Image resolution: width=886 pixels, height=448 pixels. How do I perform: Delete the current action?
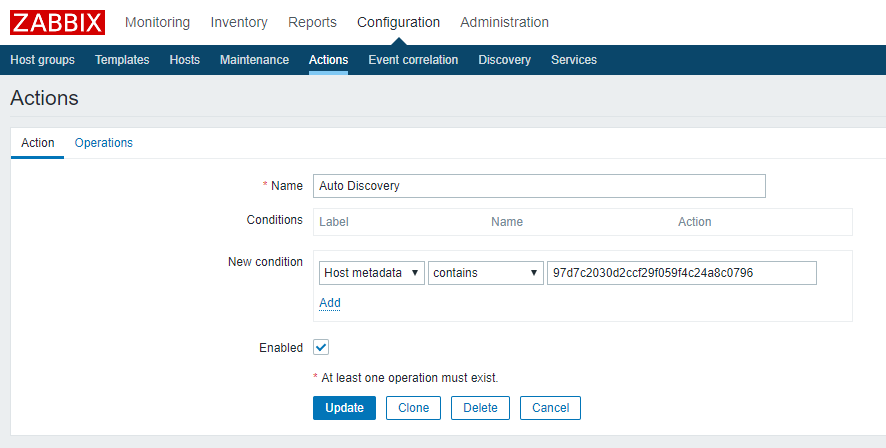[x=480, y=408]
